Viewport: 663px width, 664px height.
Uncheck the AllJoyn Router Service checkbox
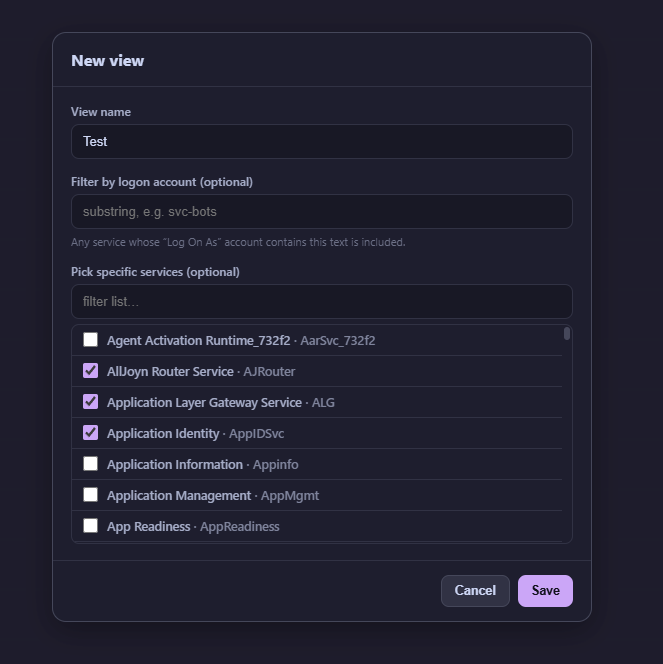click(x=90, y=371)
